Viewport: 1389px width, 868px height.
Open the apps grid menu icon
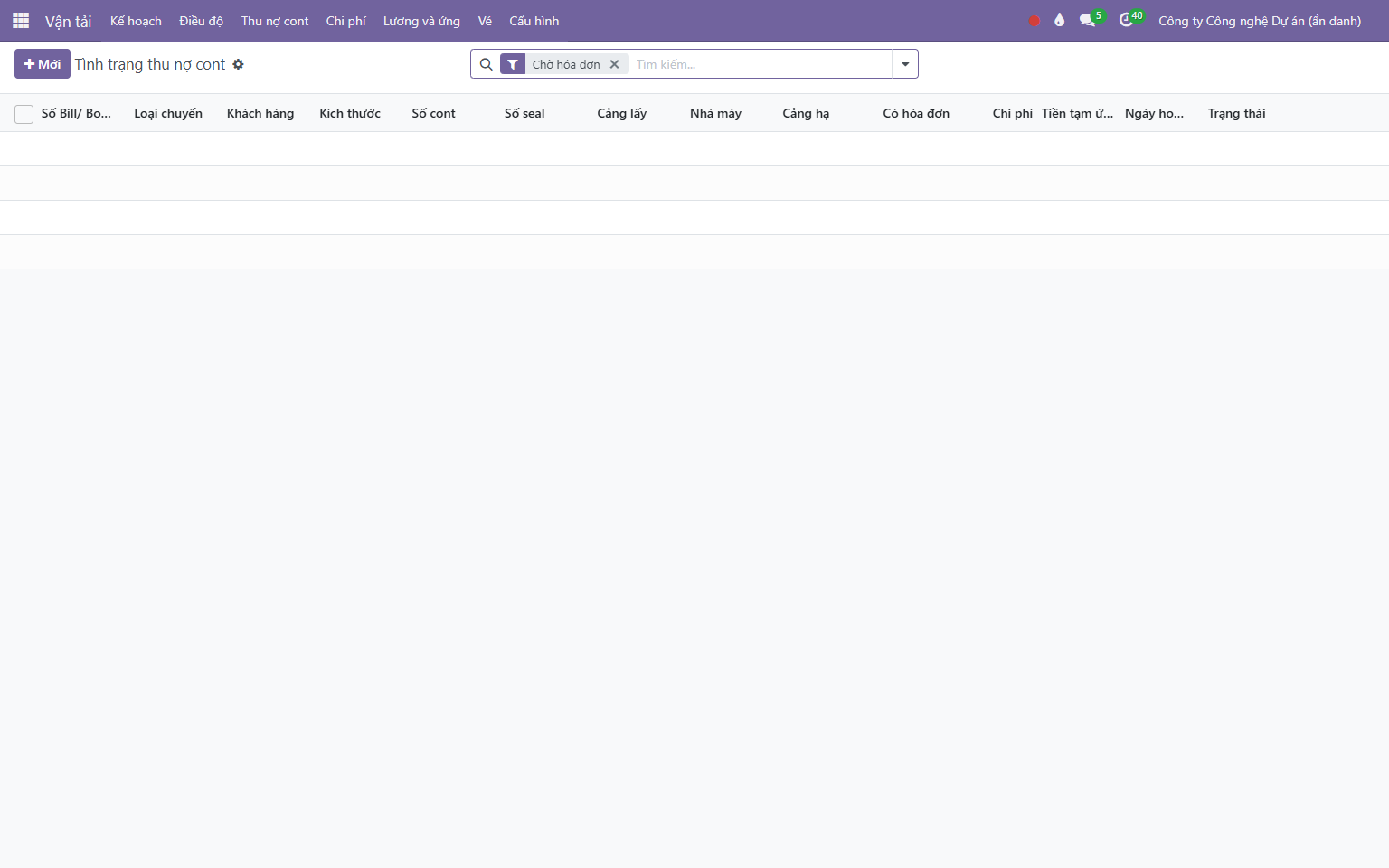[x=21, y=21]
